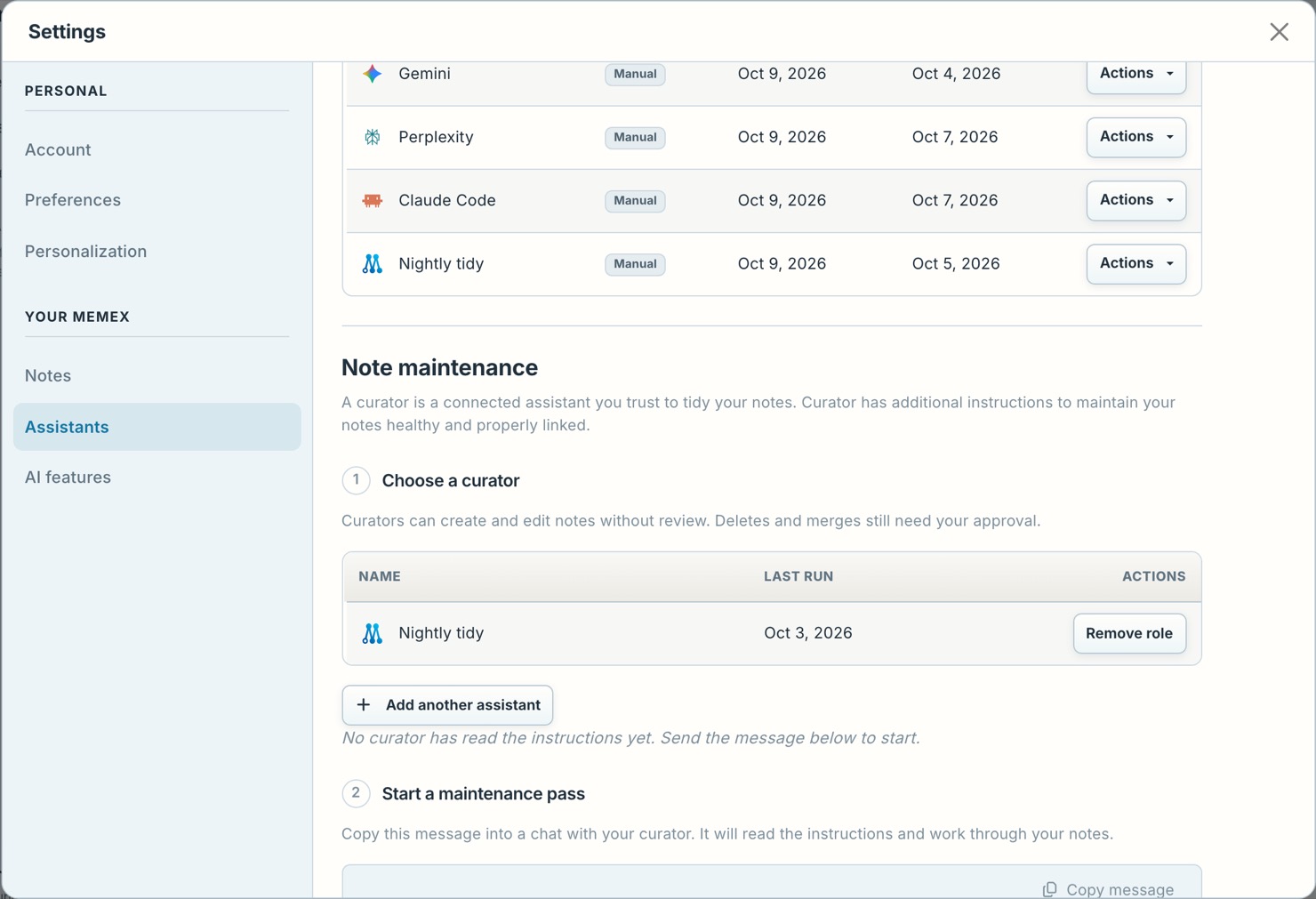
Task: Click the Manual badge for Claude Code
Action: pyautogui.click(x=635, y=201)
